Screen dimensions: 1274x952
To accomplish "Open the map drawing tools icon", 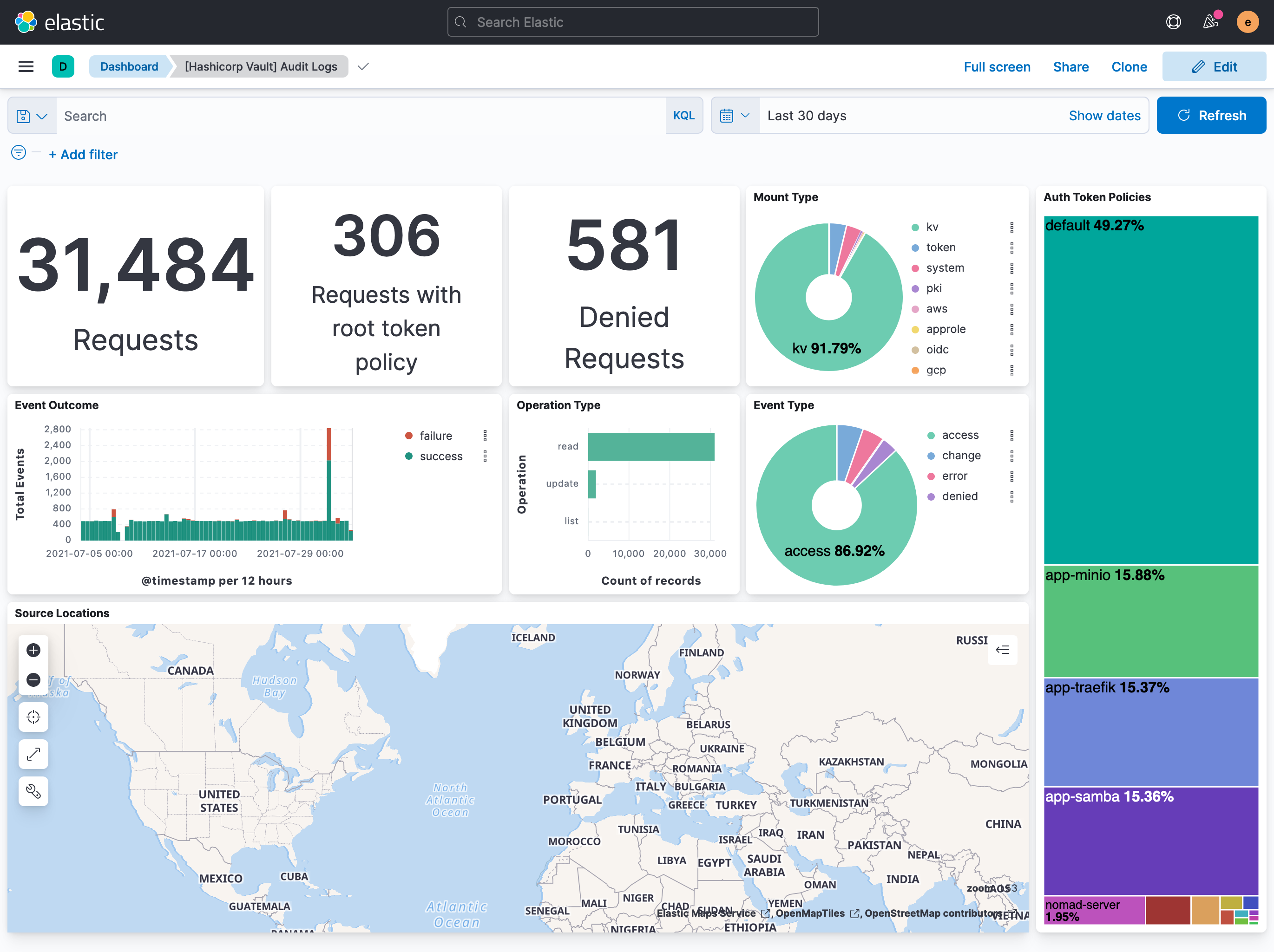I will [33, 791].
